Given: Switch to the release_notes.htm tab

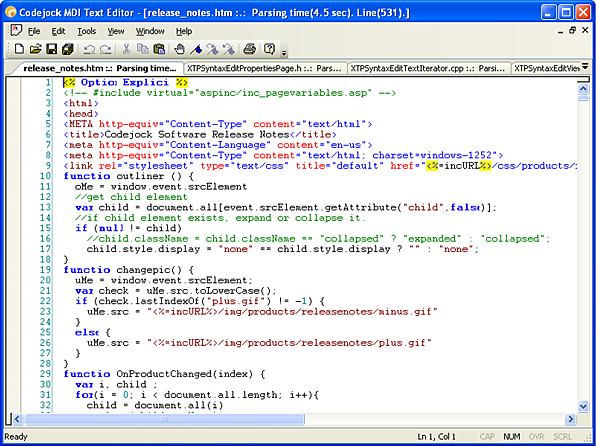Looking at the screenshot, I should click(x=100, y=68).
